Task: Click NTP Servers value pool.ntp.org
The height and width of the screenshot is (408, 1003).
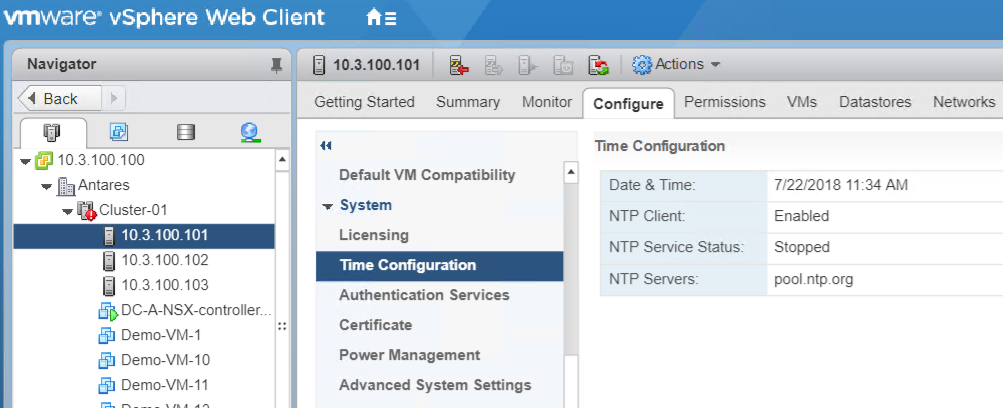Action: tap(813, 279)
